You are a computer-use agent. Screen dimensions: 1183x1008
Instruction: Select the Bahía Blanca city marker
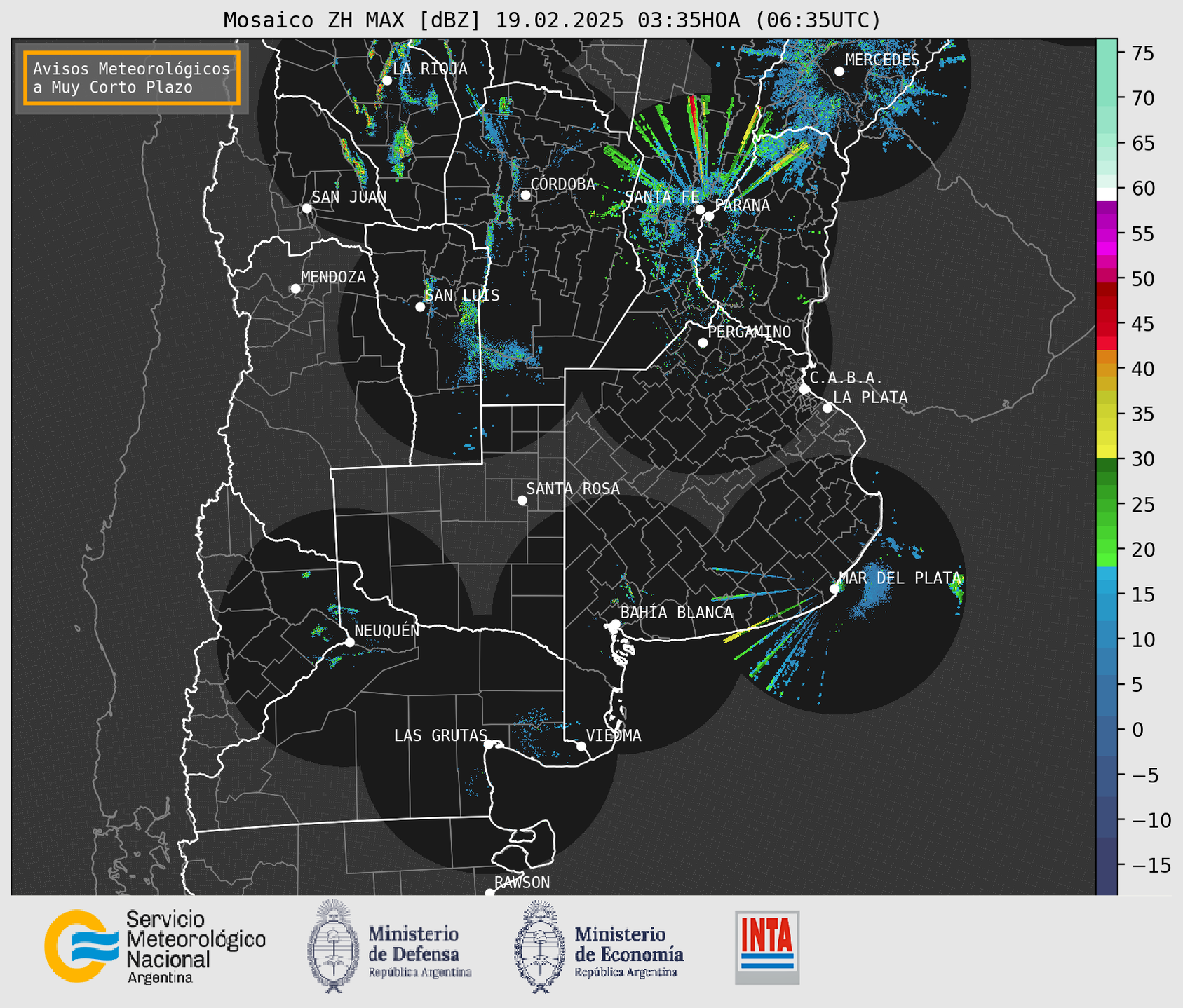coord(615,624)
